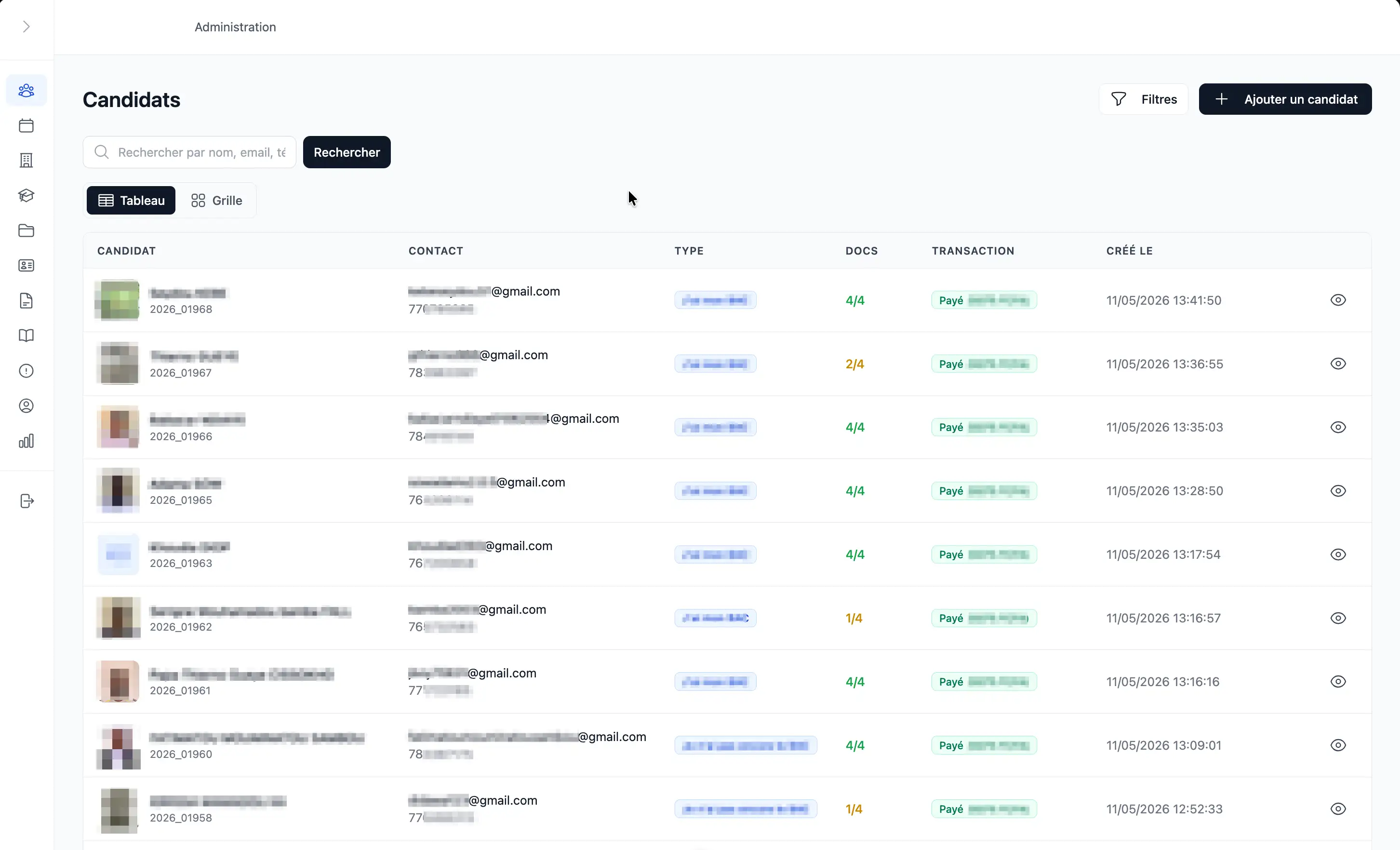Click Payé badge in row 2026_01960
Screen dimensions: 1400x850
[x=984, y=745]
